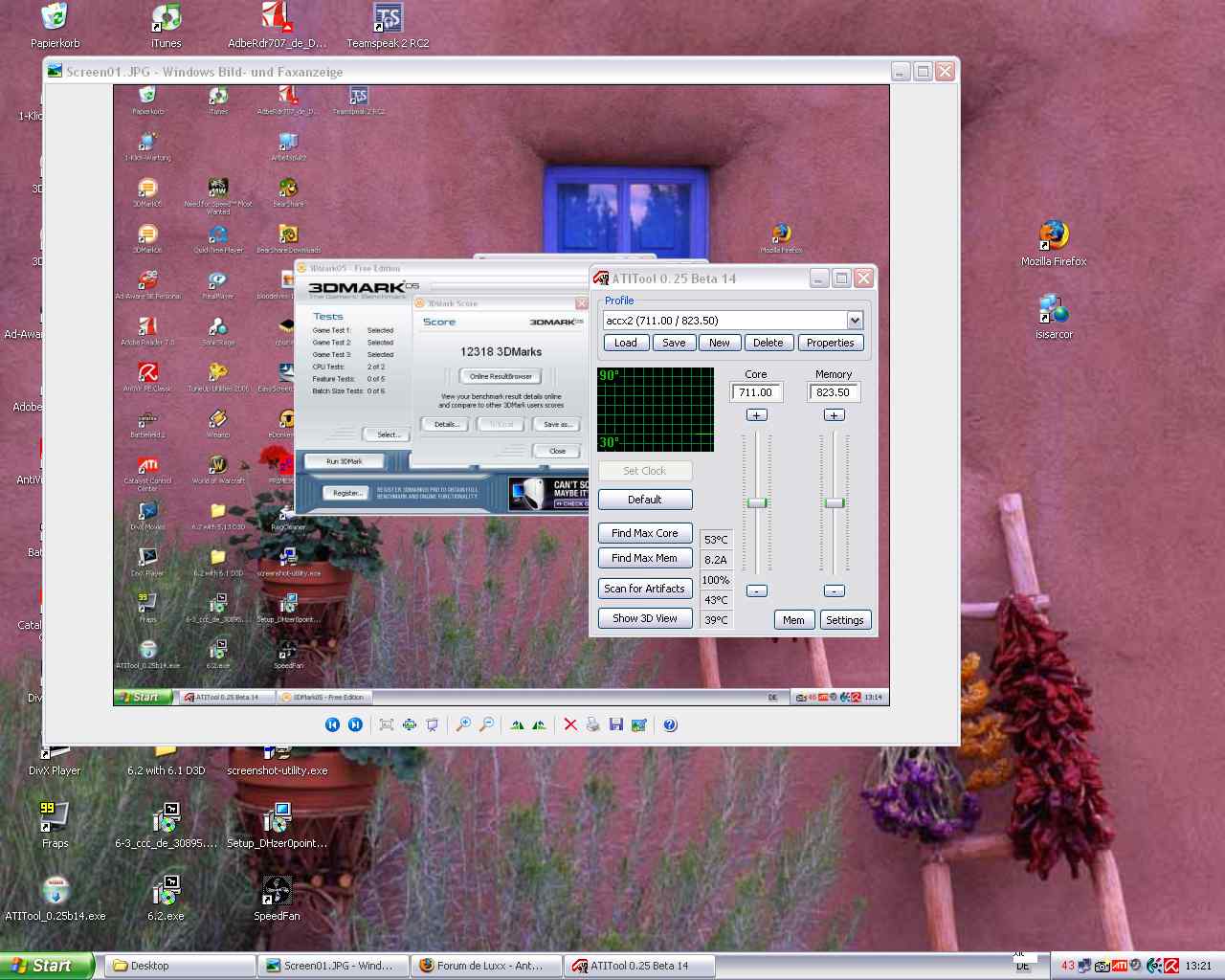Switch to Screen01.JPG taskbar button

(332, 966)
